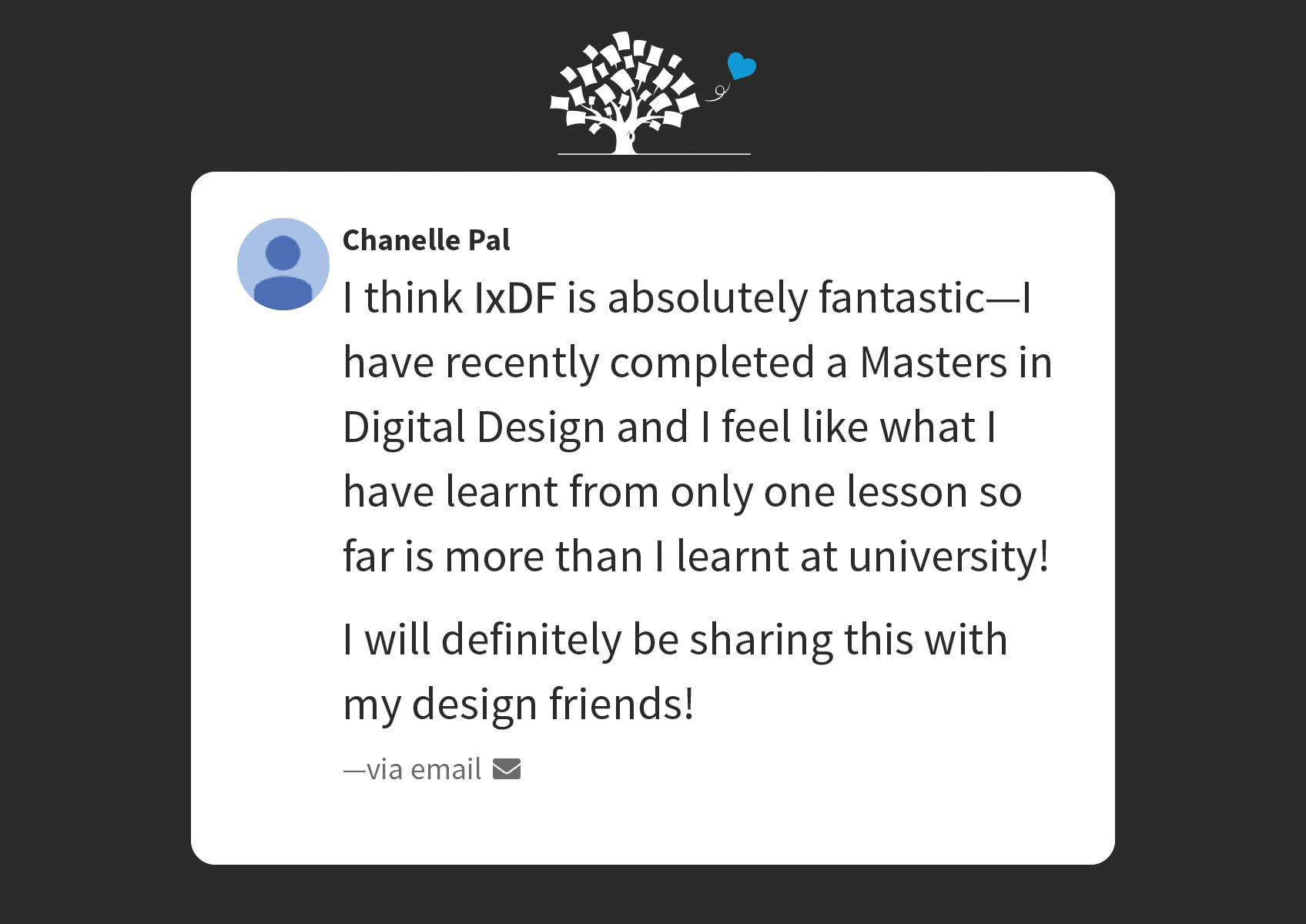Viewport: 1306px width, 924px height.
Task: Click the word "Masters" in the review
Action: [933, 363]
